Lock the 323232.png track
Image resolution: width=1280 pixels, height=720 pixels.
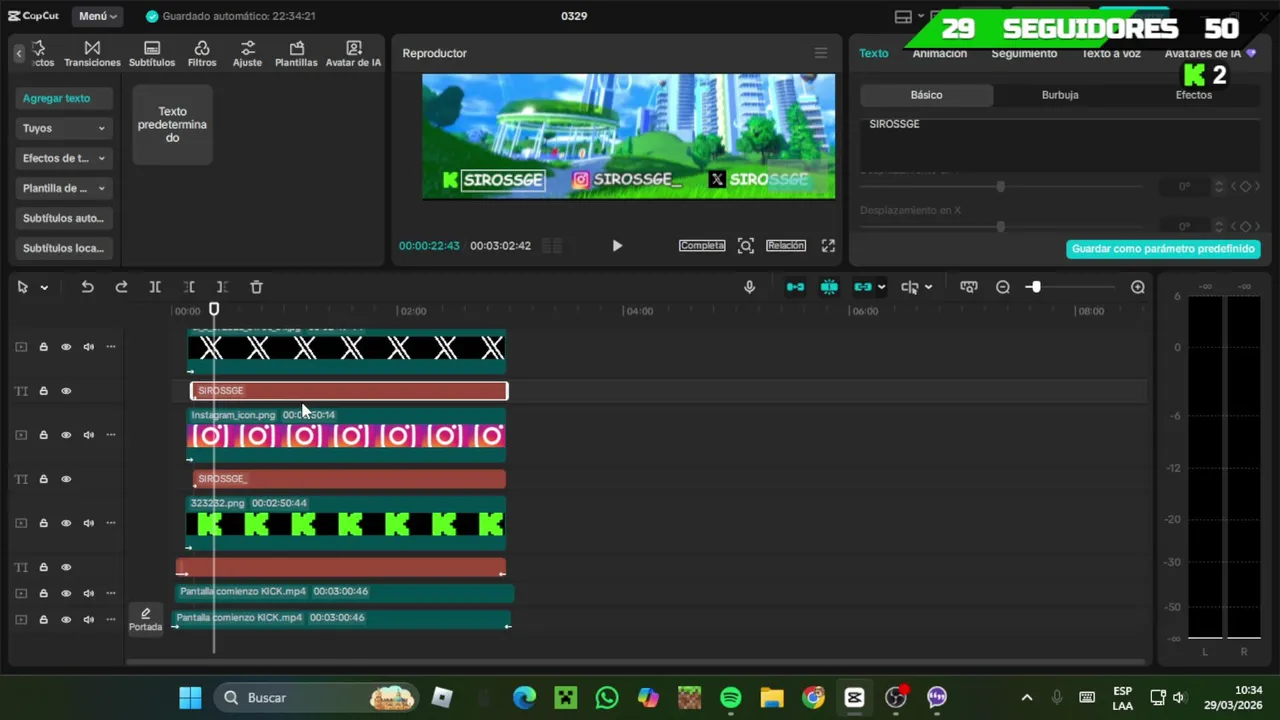pos(43,523)
